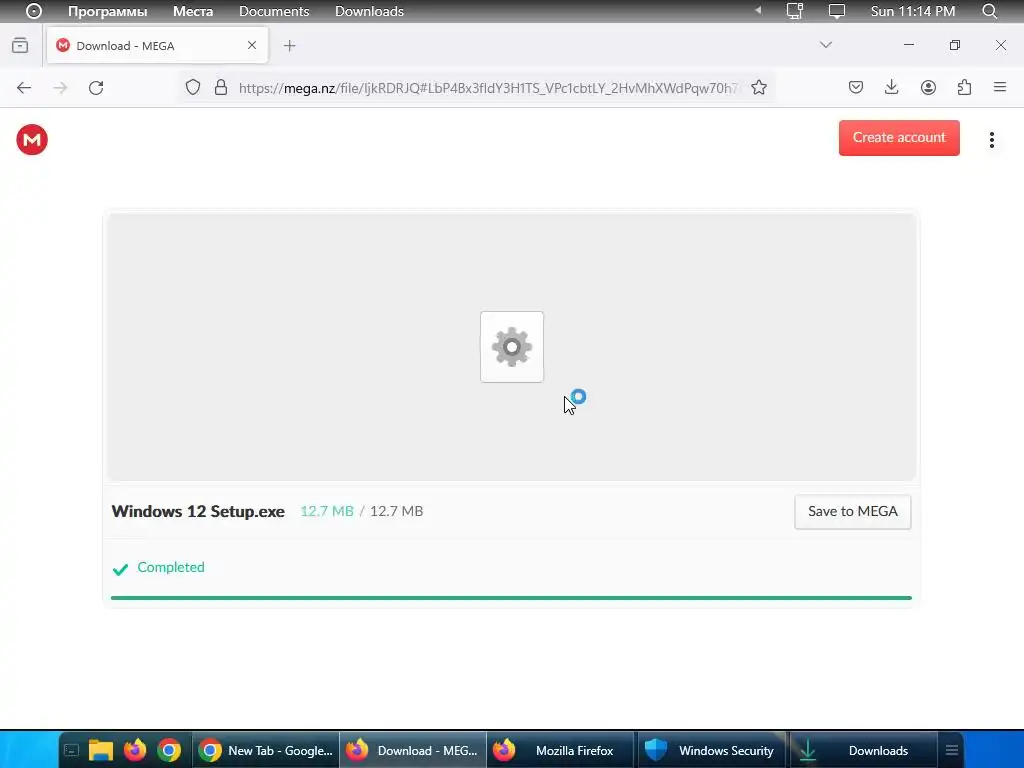Open the Места menu
This screenshot has height=768, width=1024.
point(193,11)
